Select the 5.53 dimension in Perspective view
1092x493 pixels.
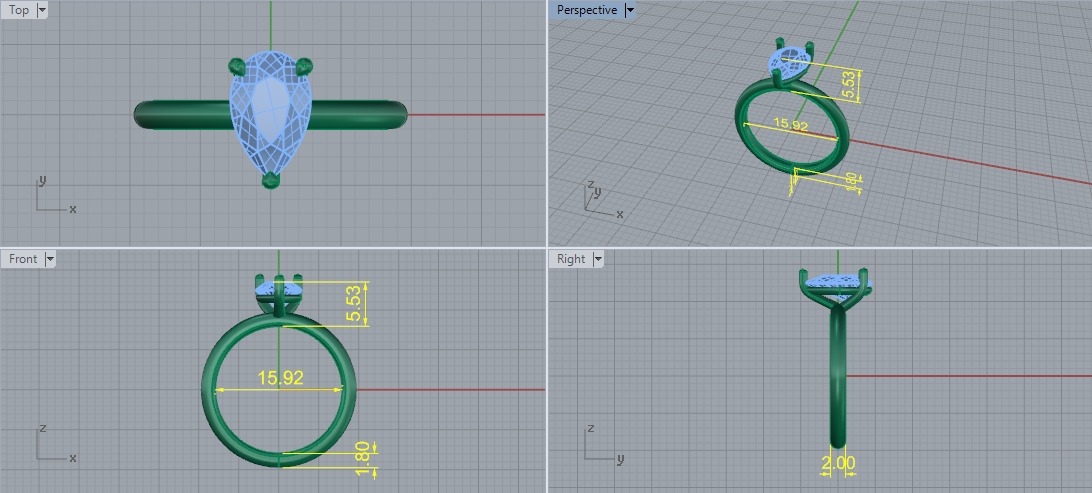point(848,86)
